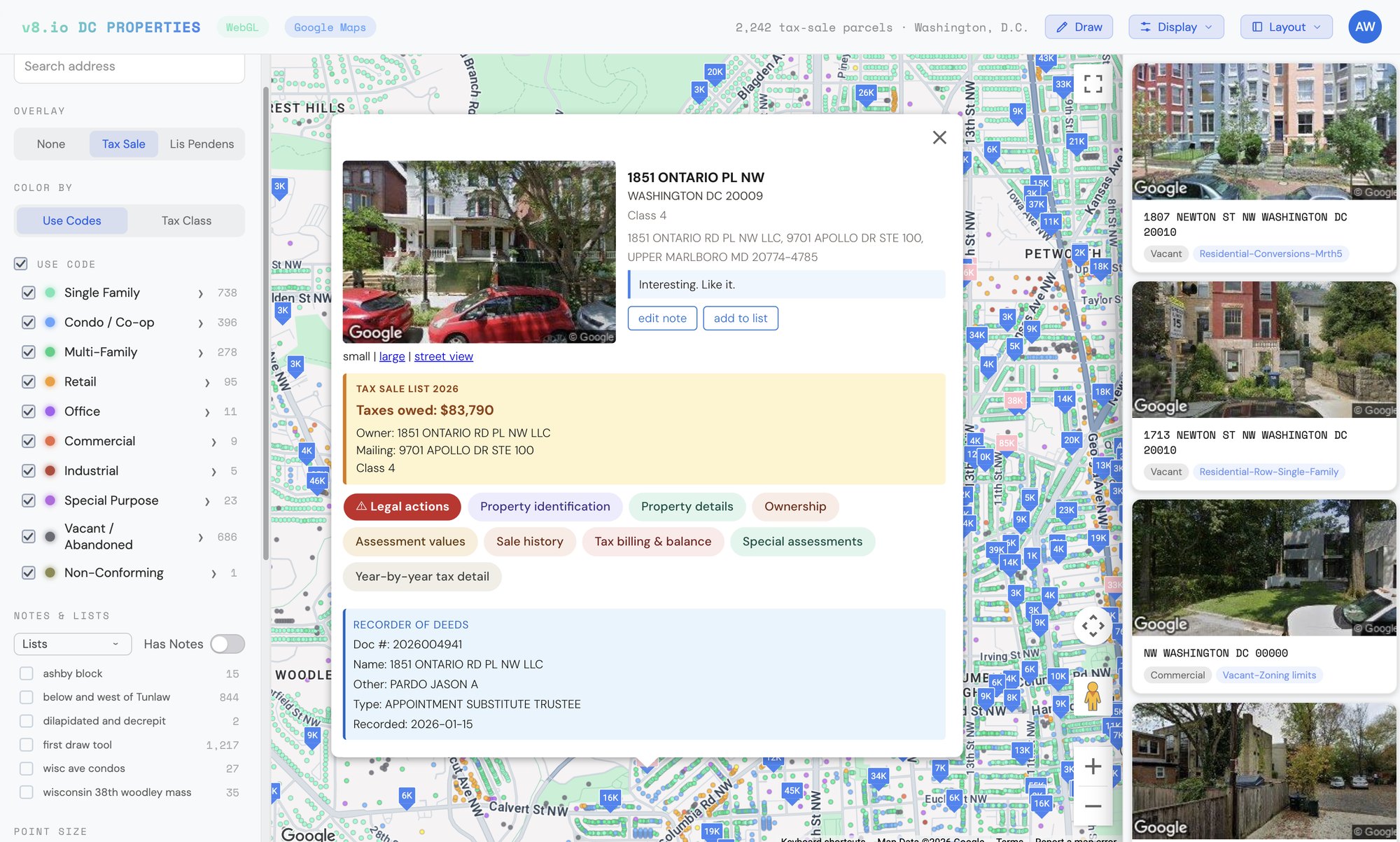
Task: Click the pink 85K map marker
Action: (x=1007, y=443)
